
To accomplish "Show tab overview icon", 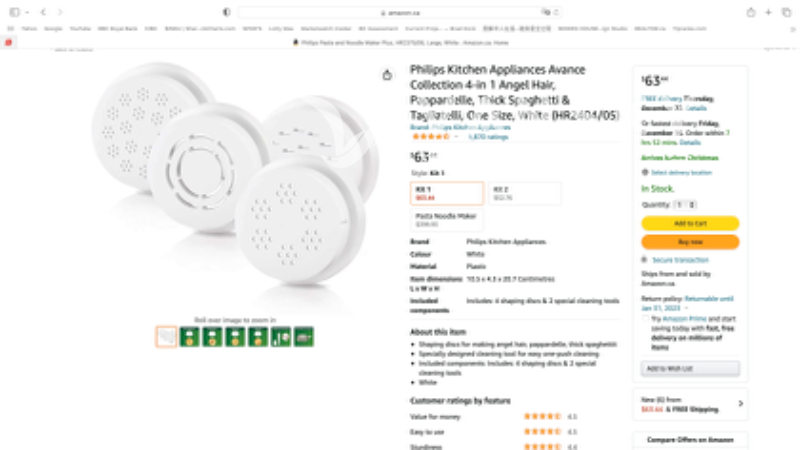I will coord(786,12).
